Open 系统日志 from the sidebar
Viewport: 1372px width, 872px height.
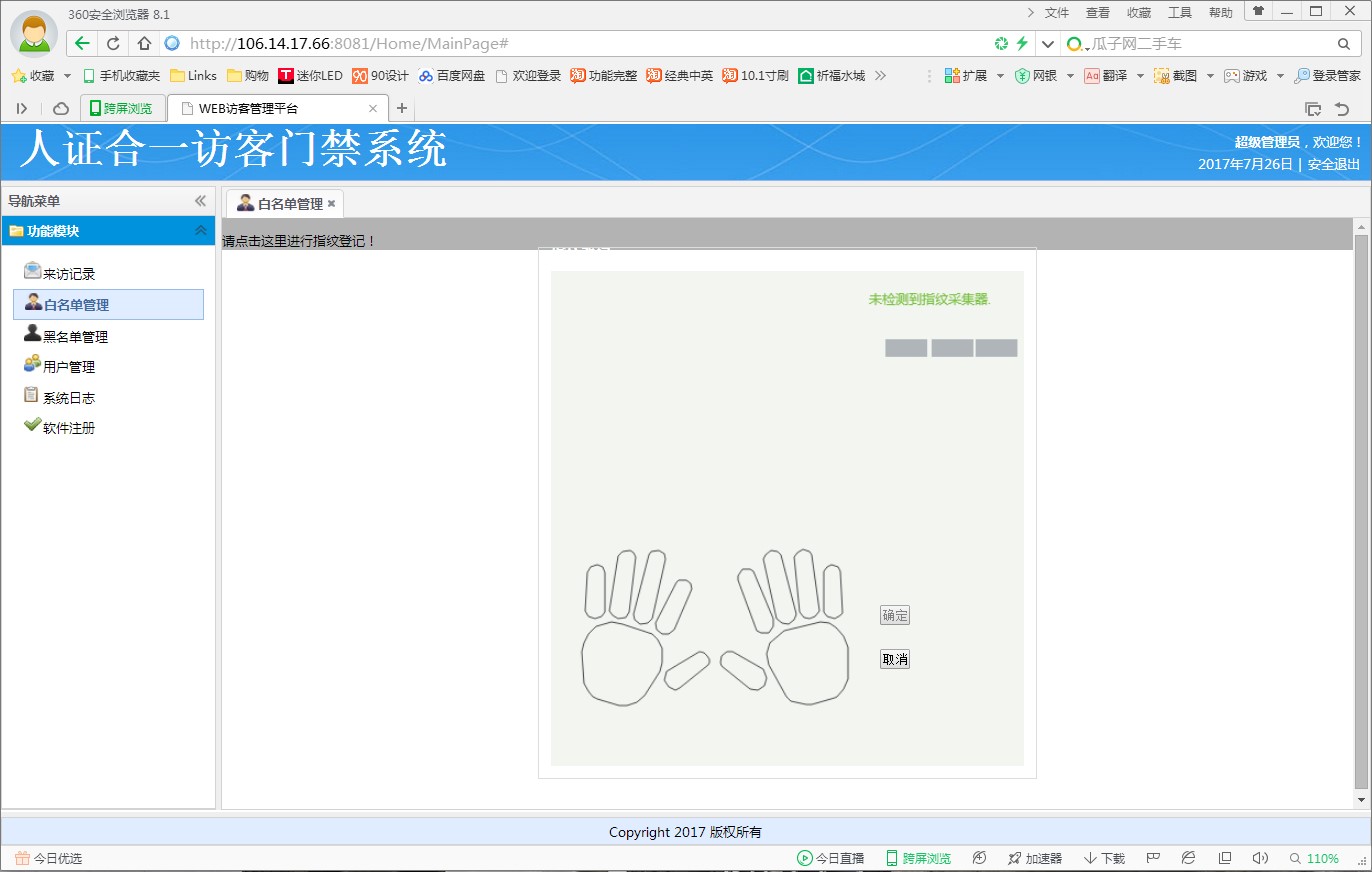click(x=68, y=398)
